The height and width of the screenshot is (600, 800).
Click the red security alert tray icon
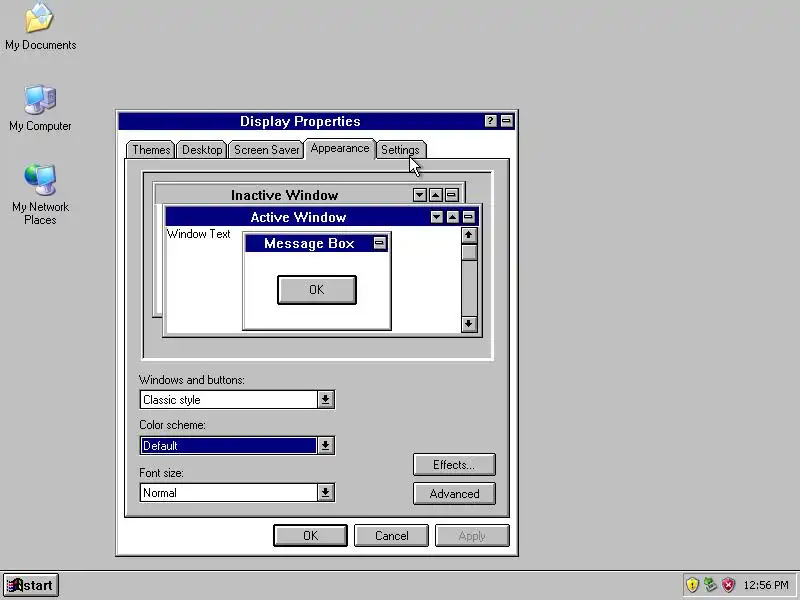click(729, 585)
